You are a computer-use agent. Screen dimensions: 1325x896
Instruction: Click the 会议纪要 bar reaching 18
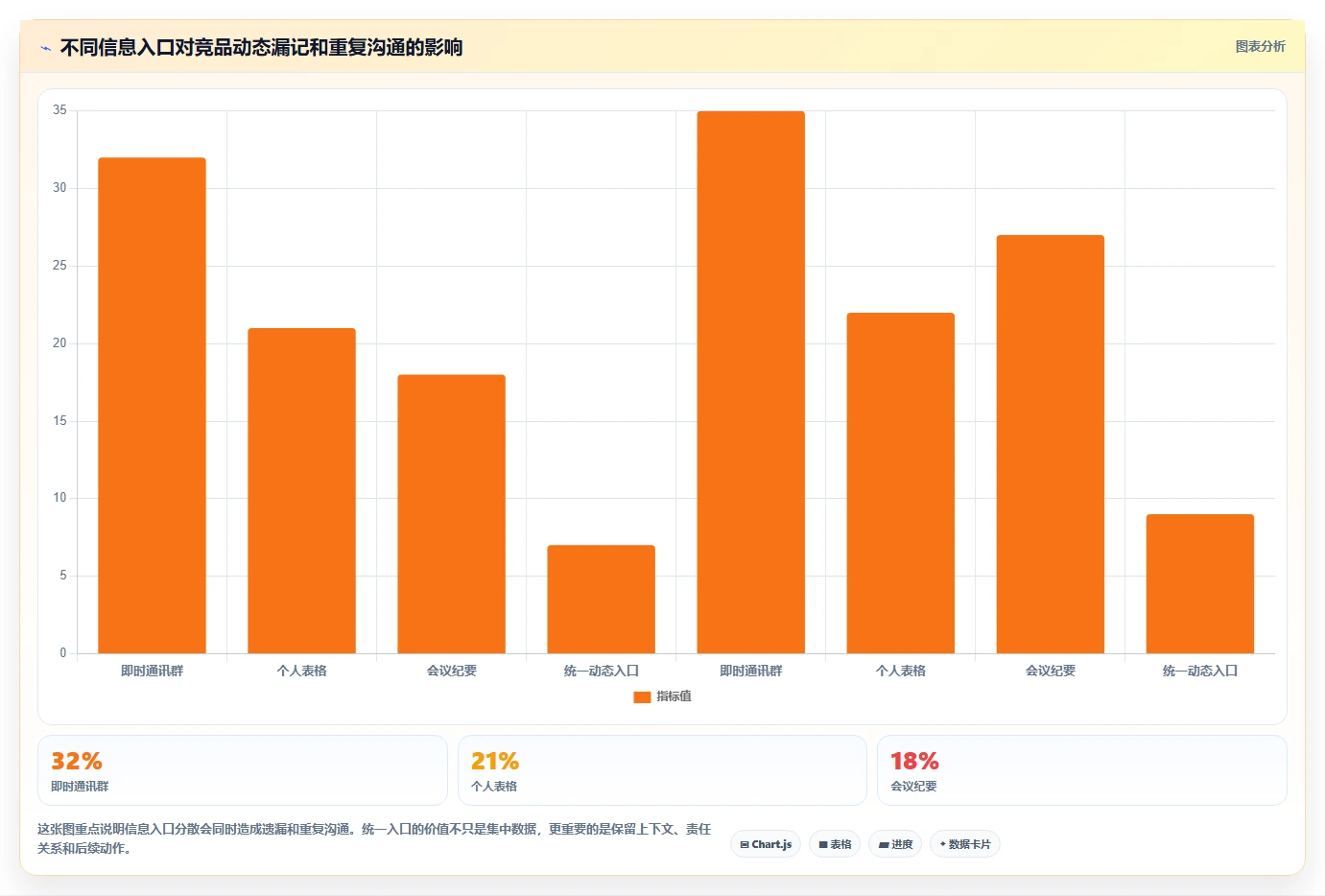pyautogui.click(x=451, y=513)
